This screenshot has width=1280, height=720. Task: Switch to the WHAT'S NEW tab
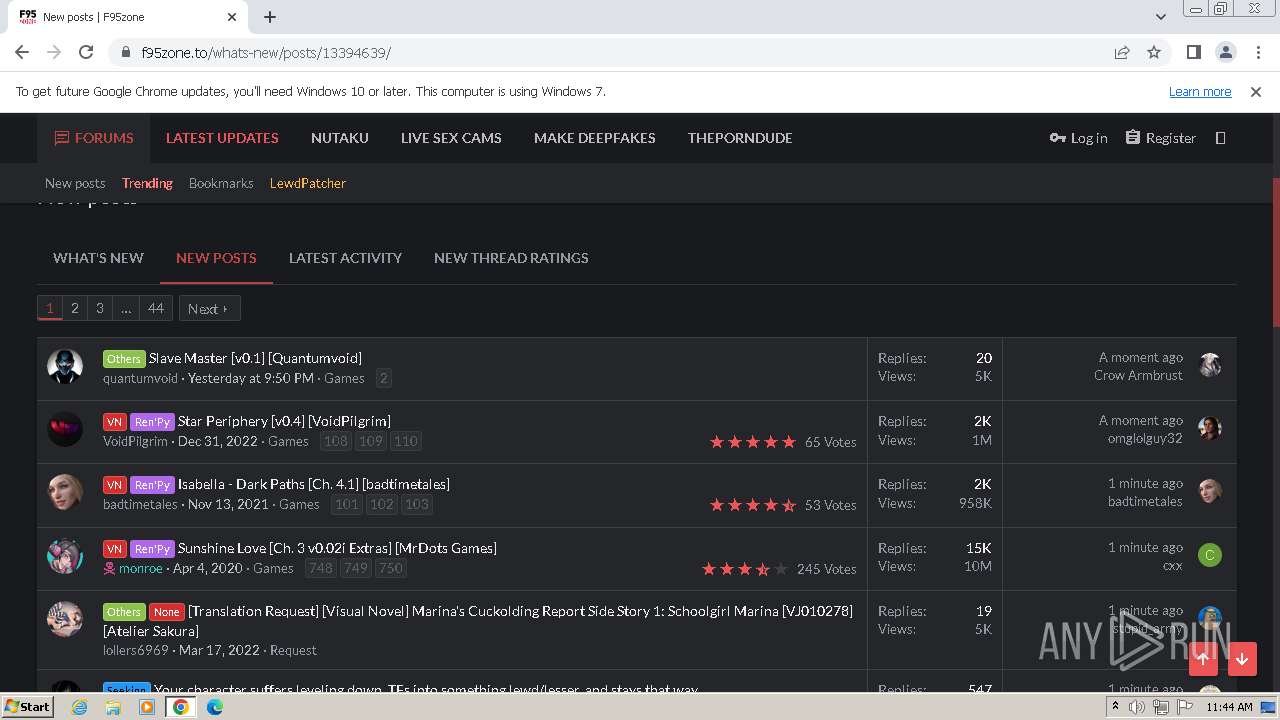tap(98, 258)
